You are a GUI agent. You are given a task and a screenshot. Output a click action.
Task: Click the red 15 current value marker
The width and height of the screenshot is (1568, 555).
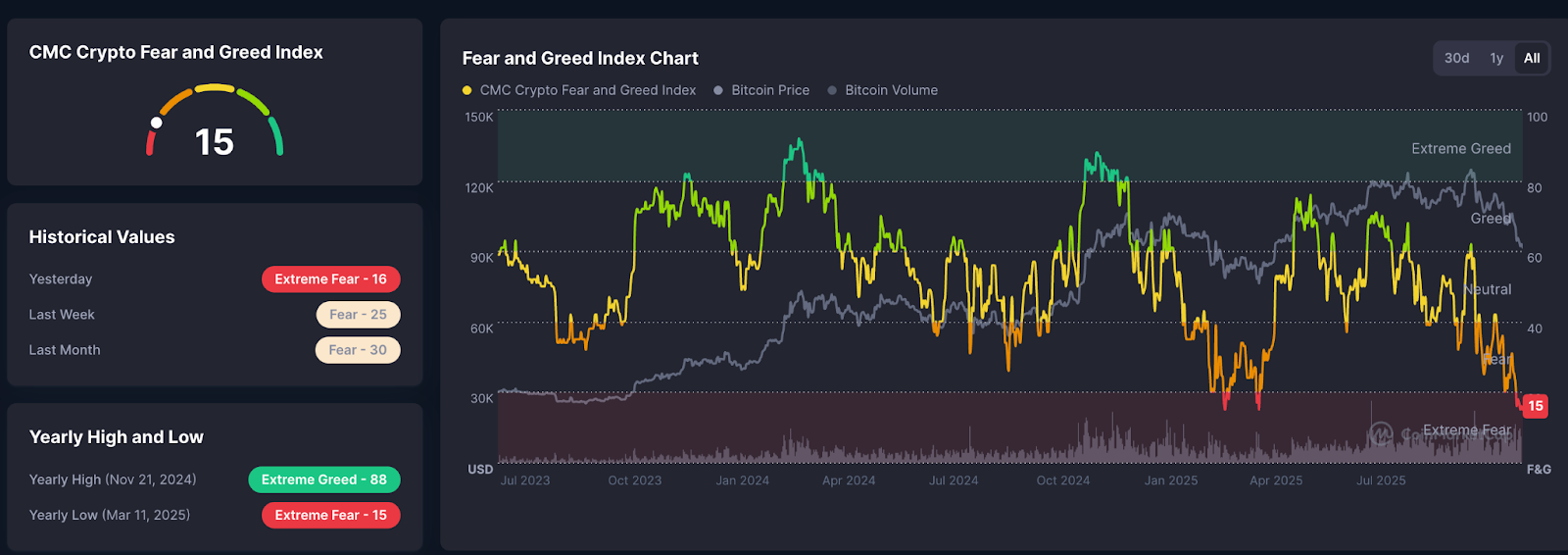pyautogui.click(x=1535, y=406)
